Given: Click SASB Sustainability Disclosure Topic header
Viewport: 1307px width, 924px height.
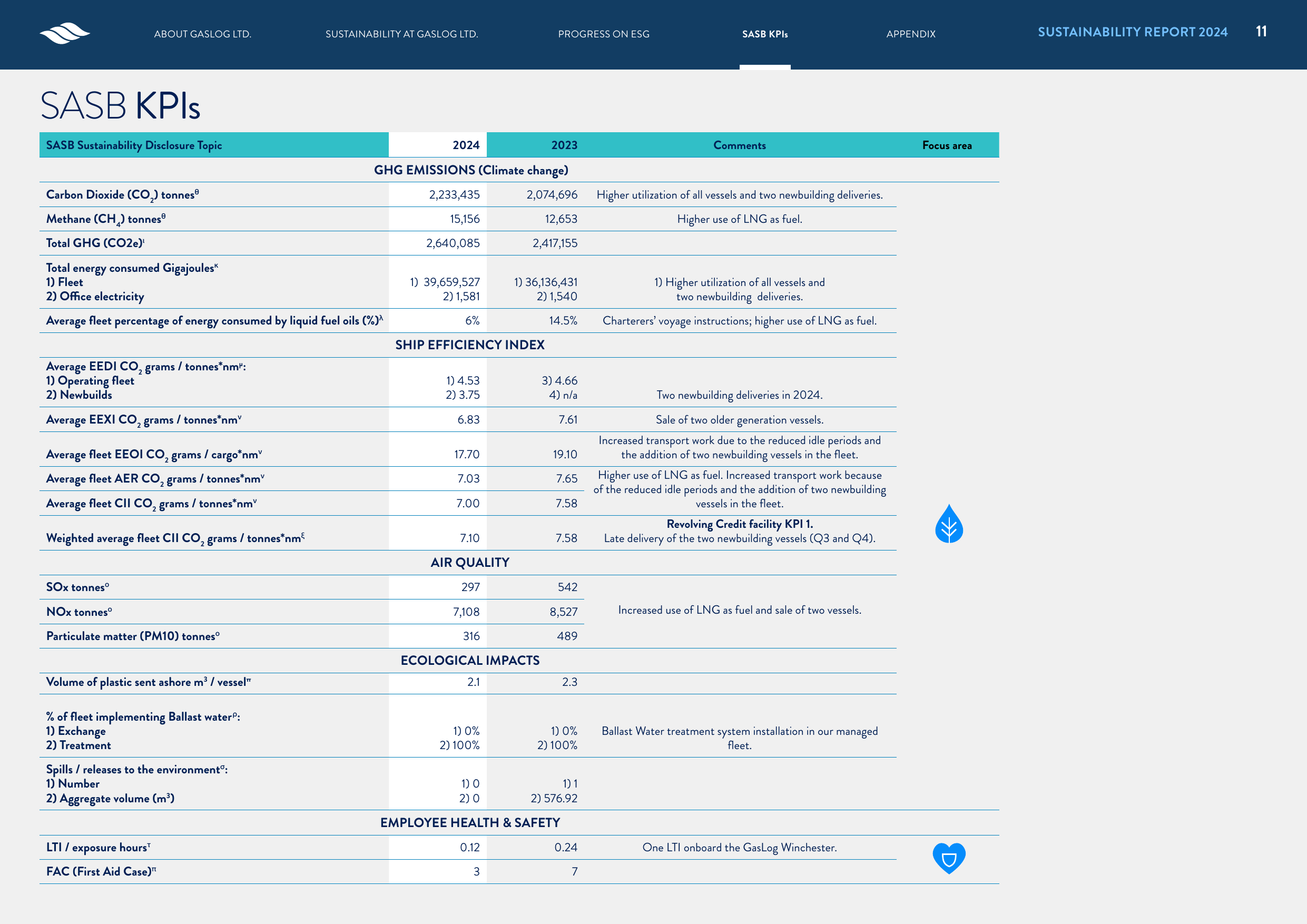Looking at the screenshot, I should click(134, 145).
